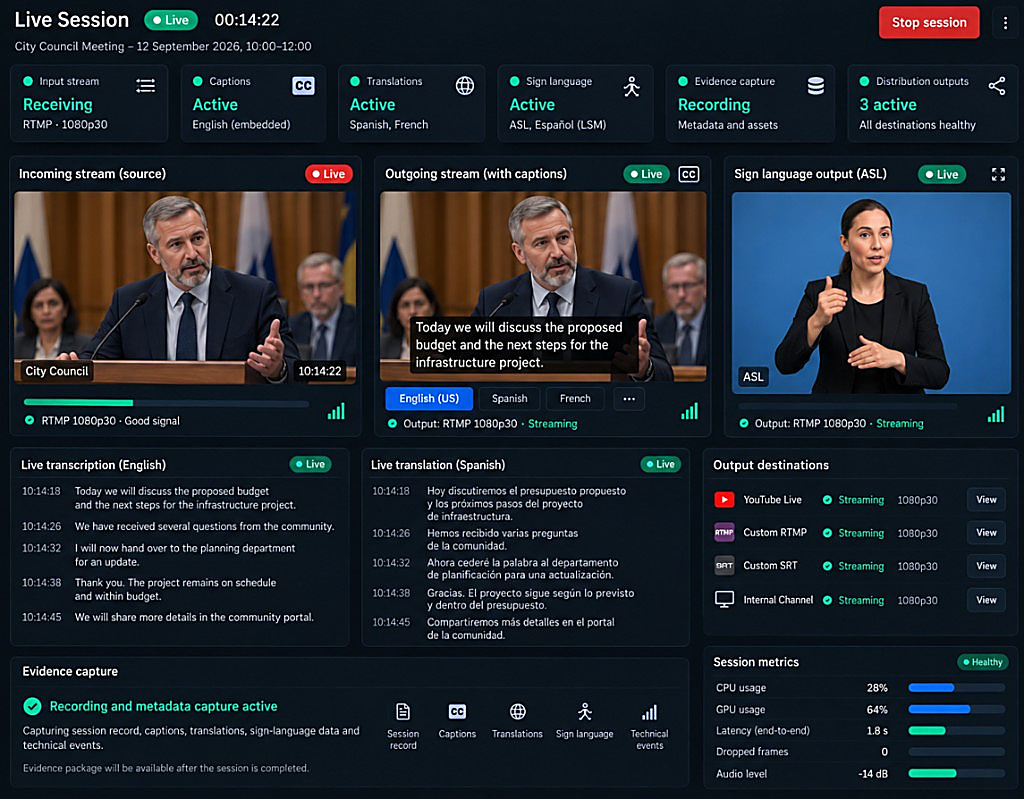
Task: Expand the Sign language output to fullscreen
Action: 998,174
